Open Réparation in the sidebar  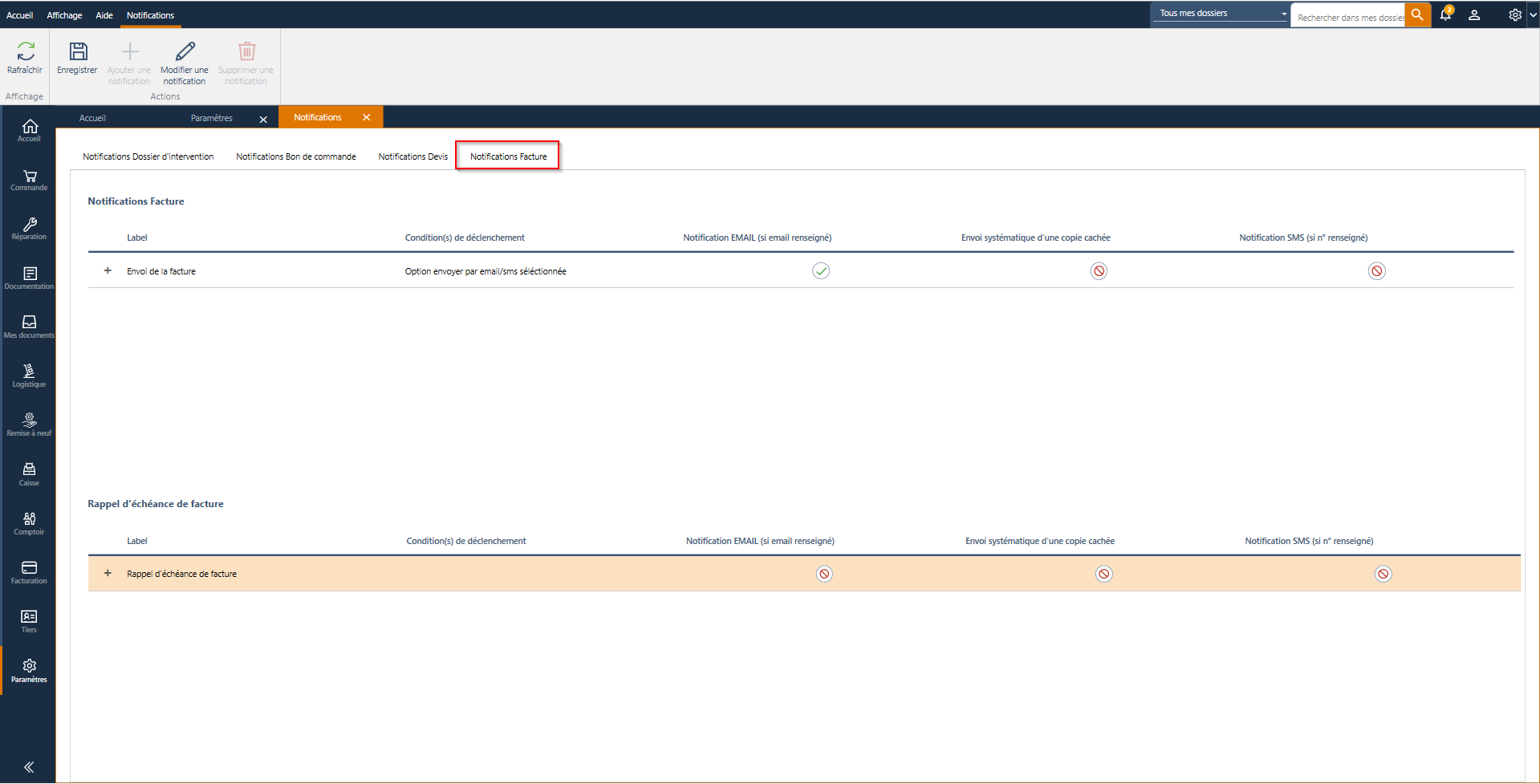[30, 229]
